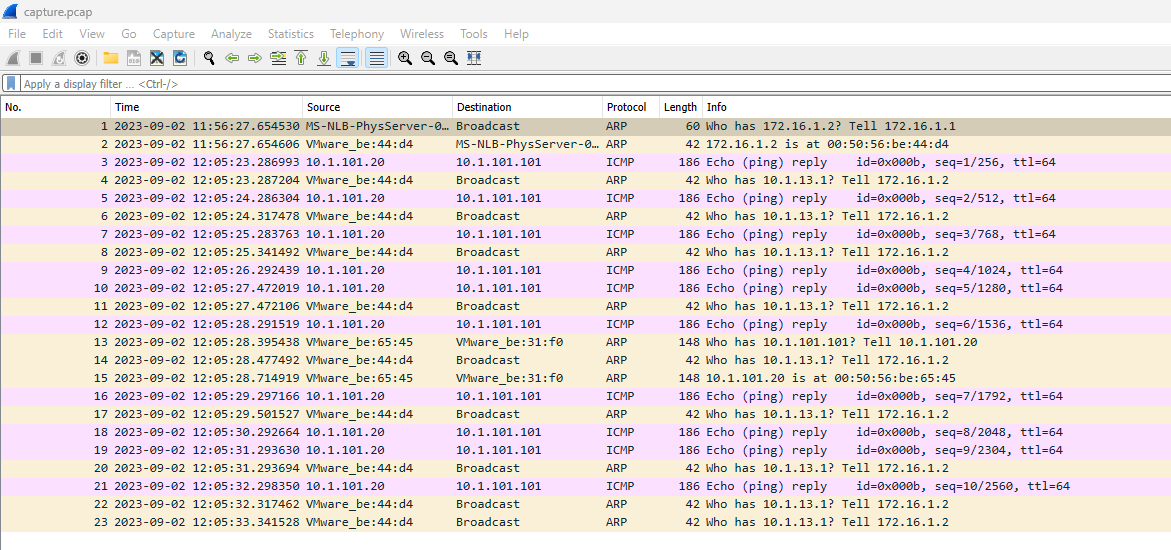Screen dimensions: 1171x550
Task: Click the reload capture file icon
Action: pos(180,58)
